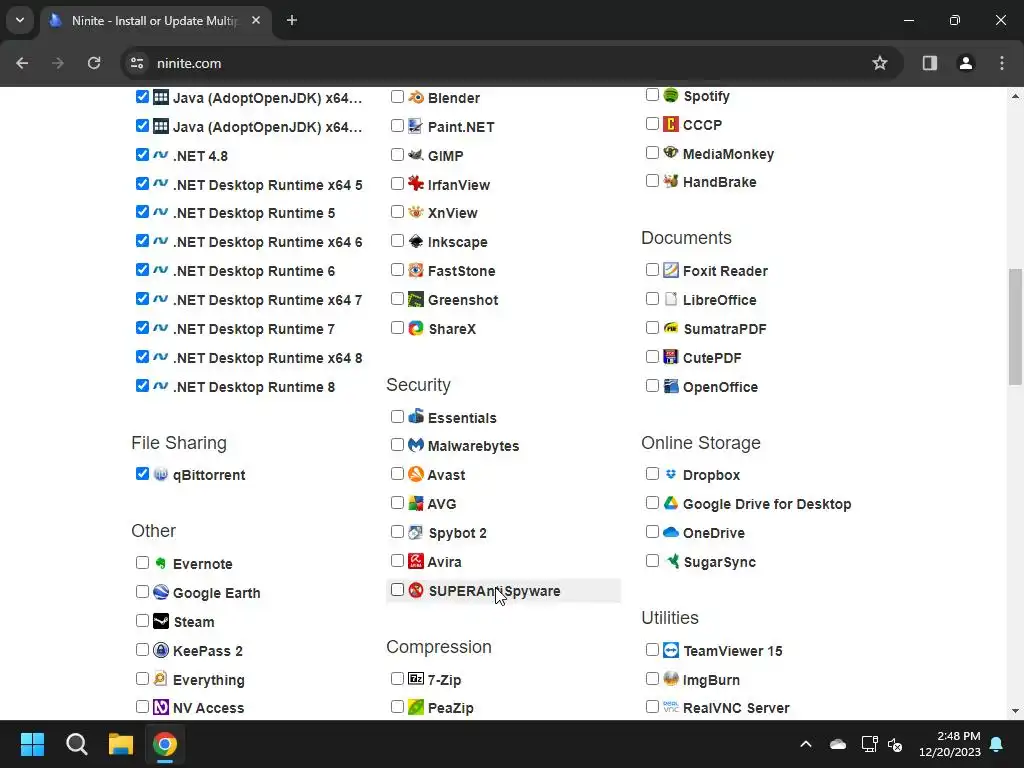
Task: Click the Everything label text
Action: pyautogui.click(x=208, y=680)
